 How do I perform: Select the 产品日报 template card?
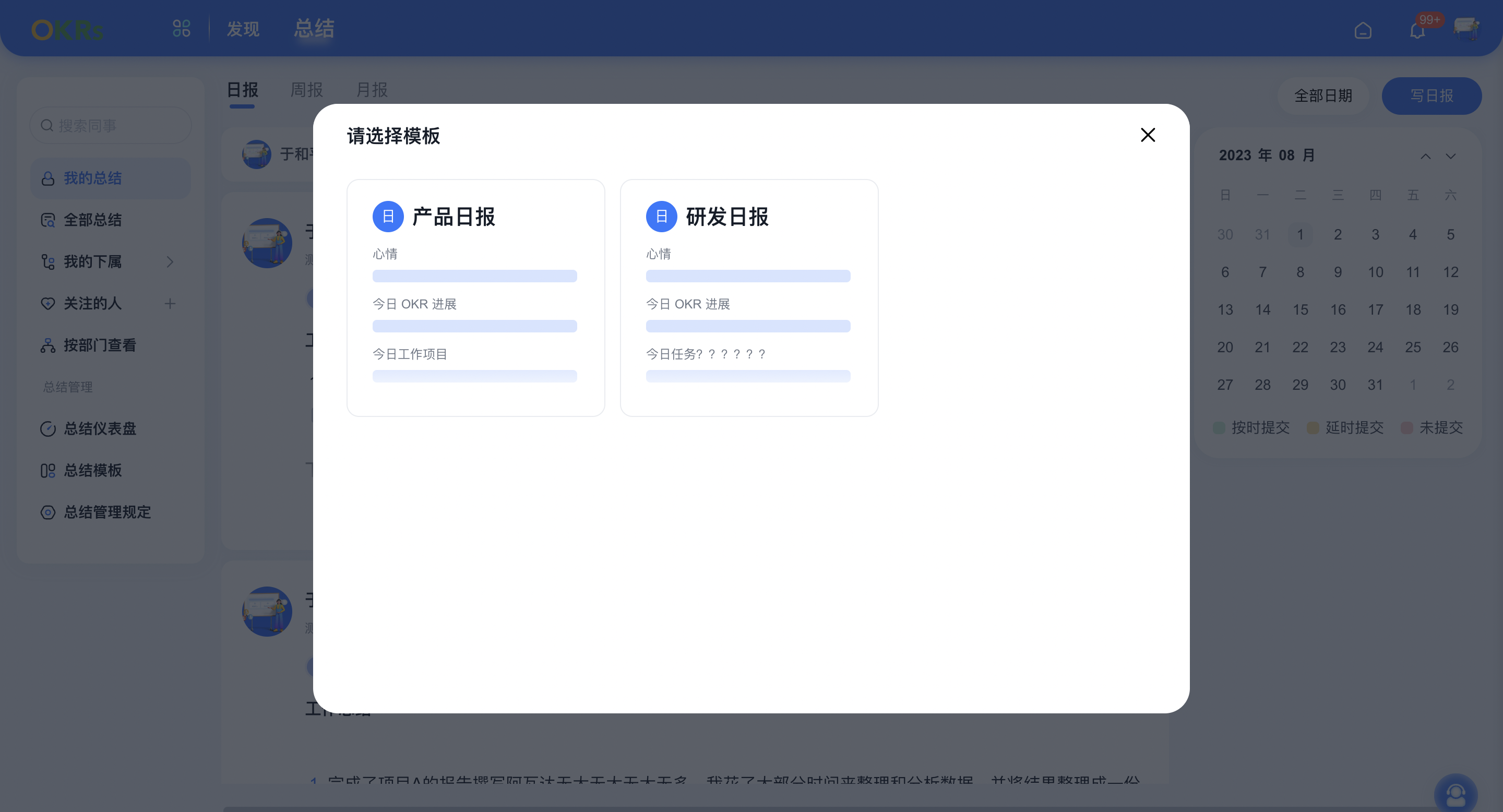(x=475, y=298)
